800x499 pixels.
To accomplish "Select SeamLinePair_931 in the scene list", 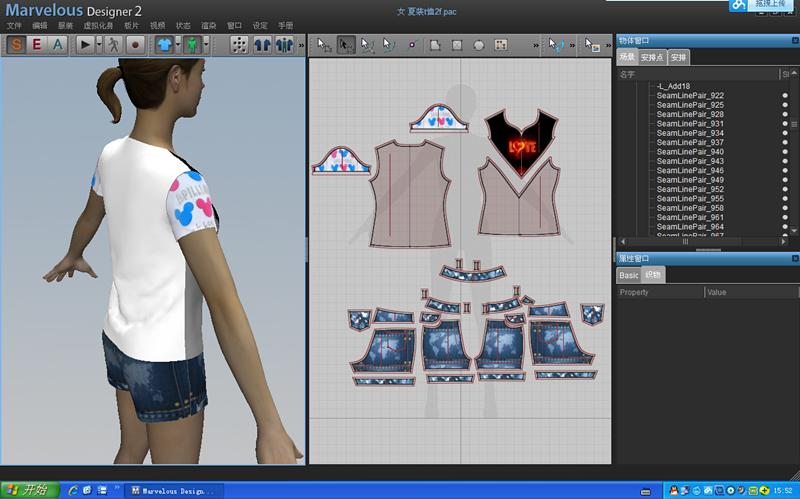I will point(690,124).
